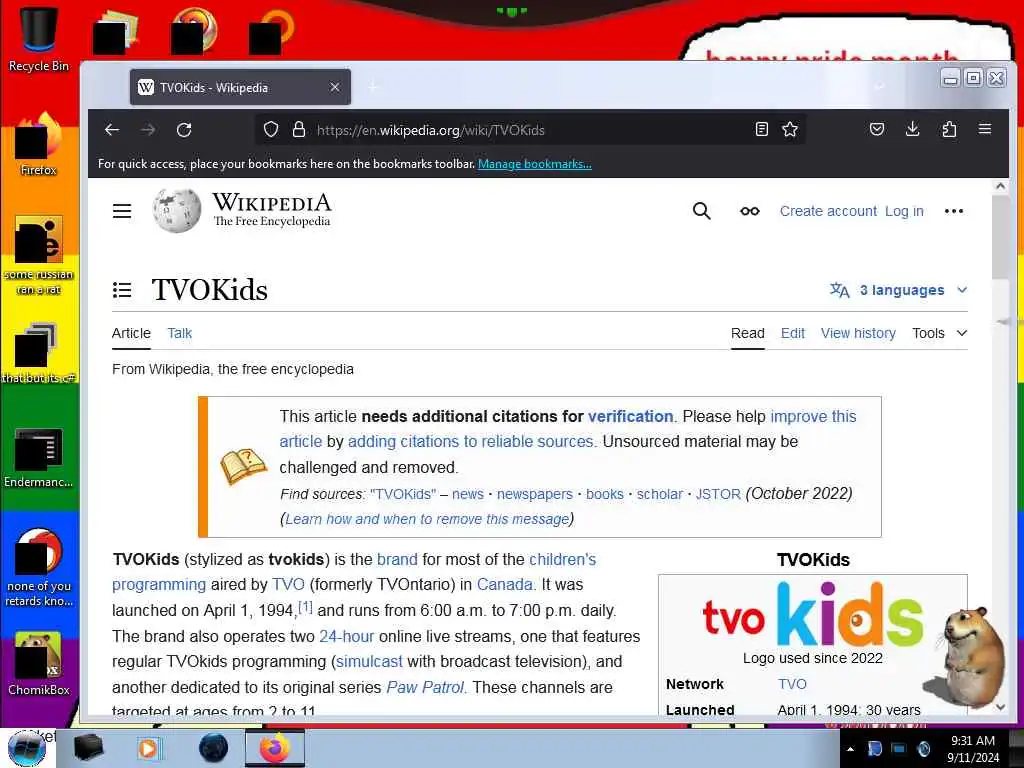This screenshot has height=768, width=1024.
Task: Click the Wikipedia globe logo
Action: [176, 210]
